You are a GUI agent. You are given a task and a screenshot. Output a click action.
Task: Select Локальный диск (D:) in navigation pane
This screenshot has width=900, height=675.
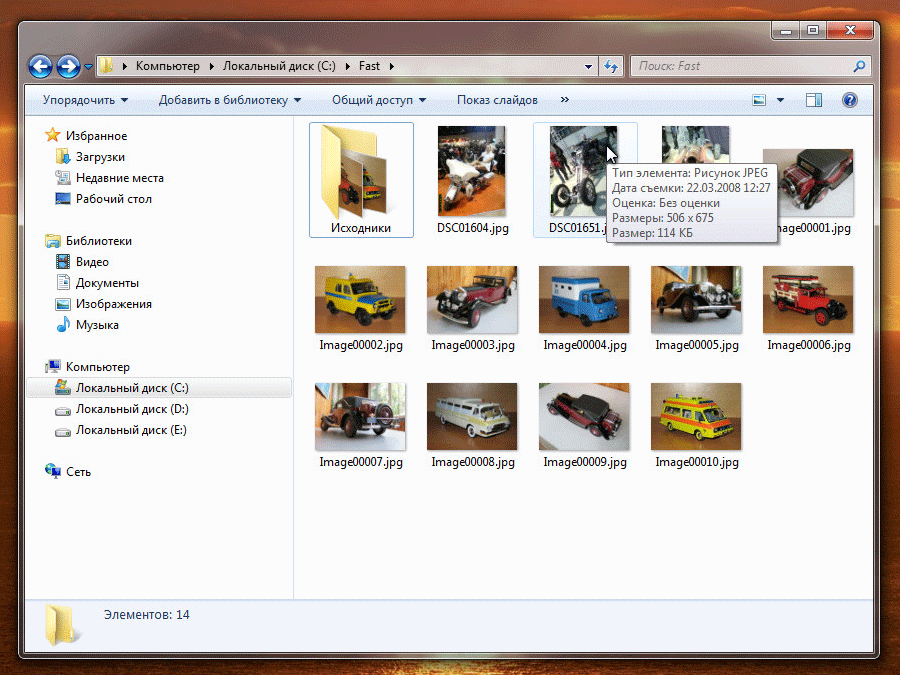click(132, 409)
